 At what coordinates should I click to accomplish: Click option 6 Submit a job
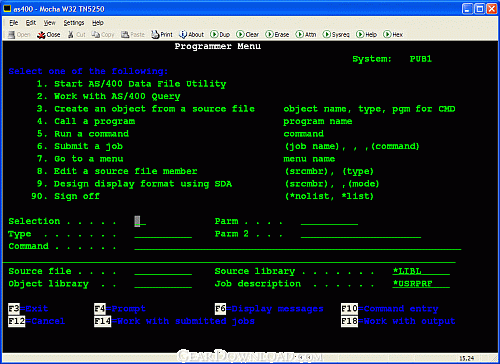(x=80, y=146)
